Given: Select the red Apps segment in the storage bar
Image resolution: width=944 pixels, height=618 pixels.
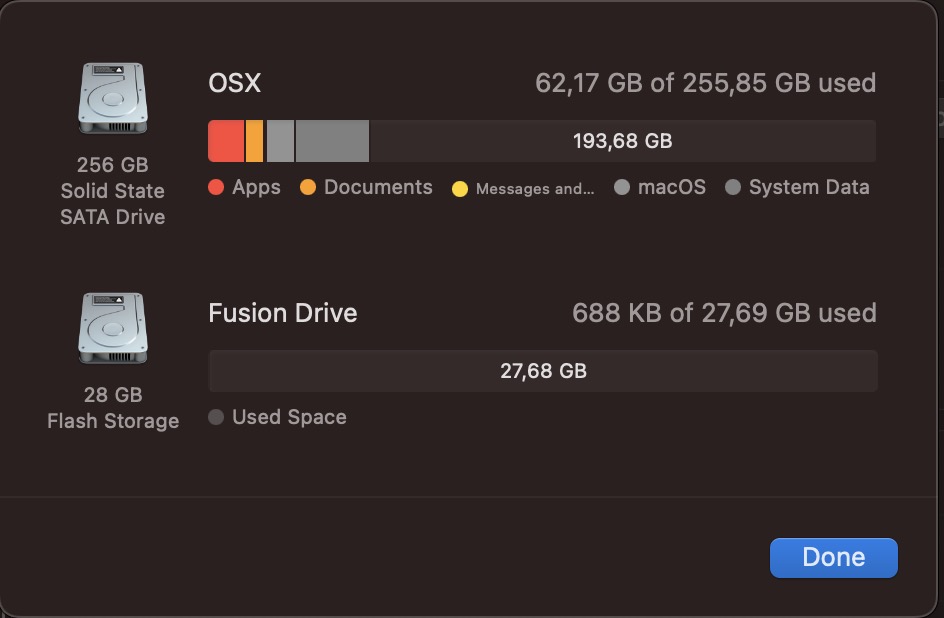Looking at the screenshot, I should click(226, 141).
